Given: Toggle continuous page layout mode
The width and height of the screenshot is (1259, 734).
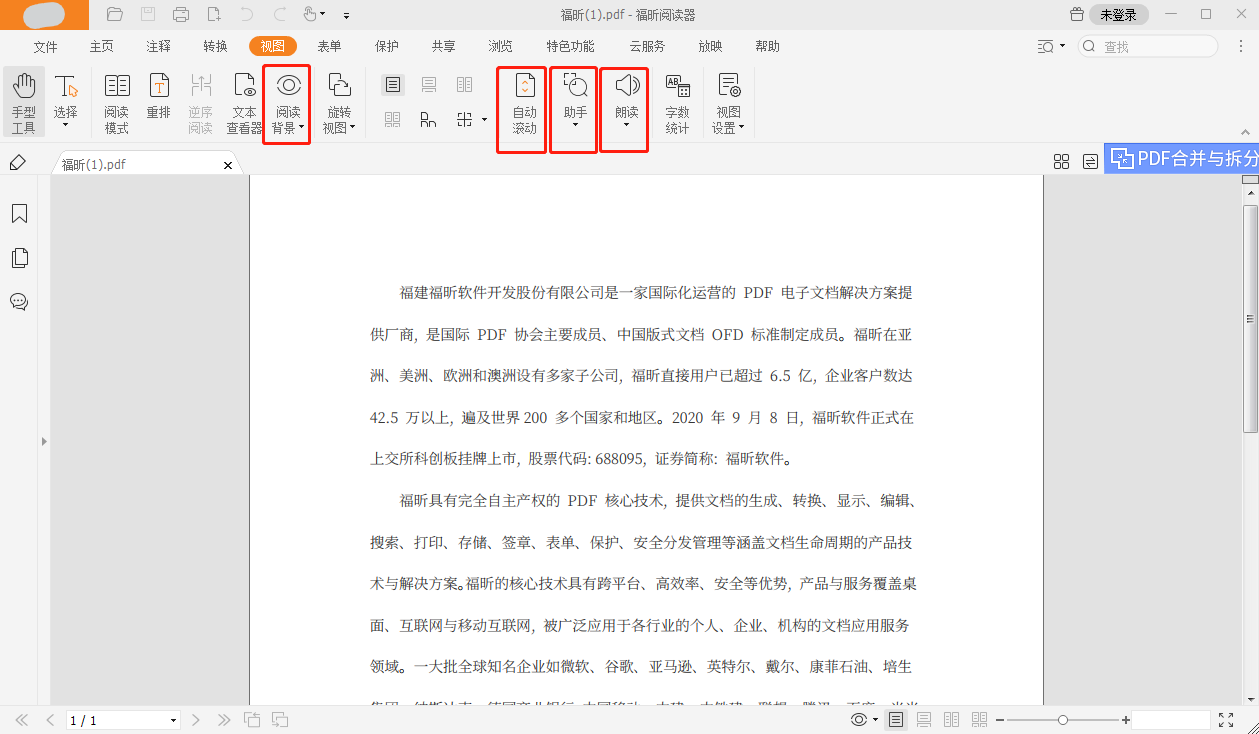Looking at the screenshot, I should click(x=925, y=718).
